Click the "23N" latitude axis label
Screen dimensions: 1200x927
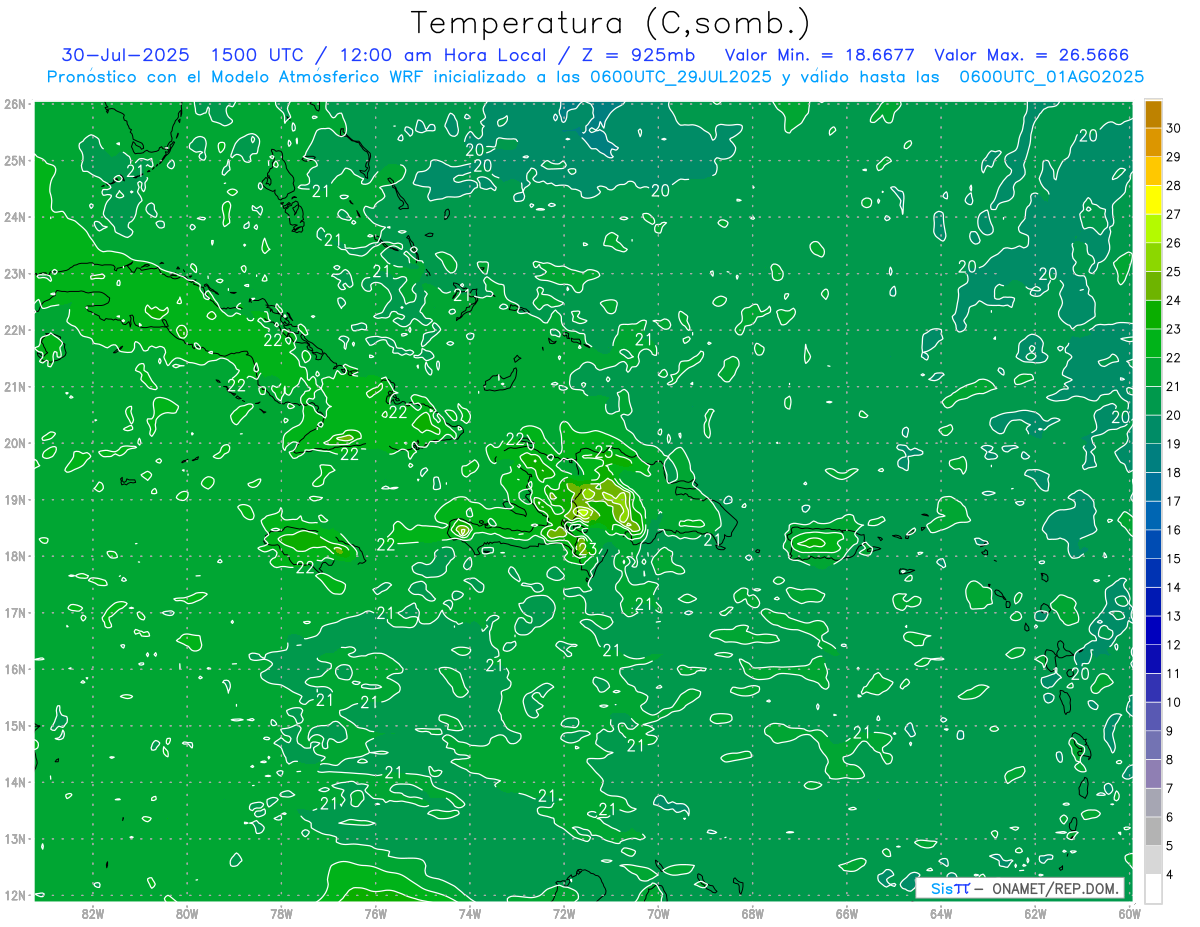(x=15, y=273)
